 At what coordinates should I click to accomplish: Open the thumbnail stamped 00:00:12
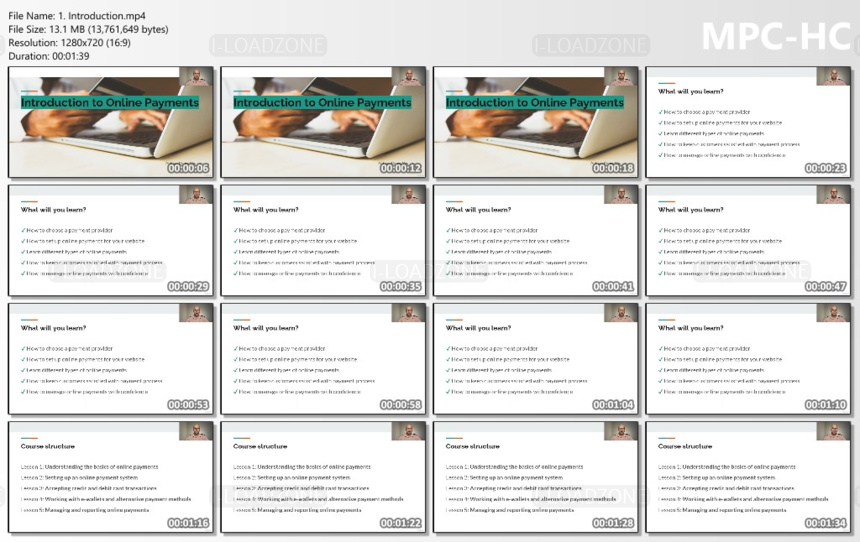pos(323,122)
